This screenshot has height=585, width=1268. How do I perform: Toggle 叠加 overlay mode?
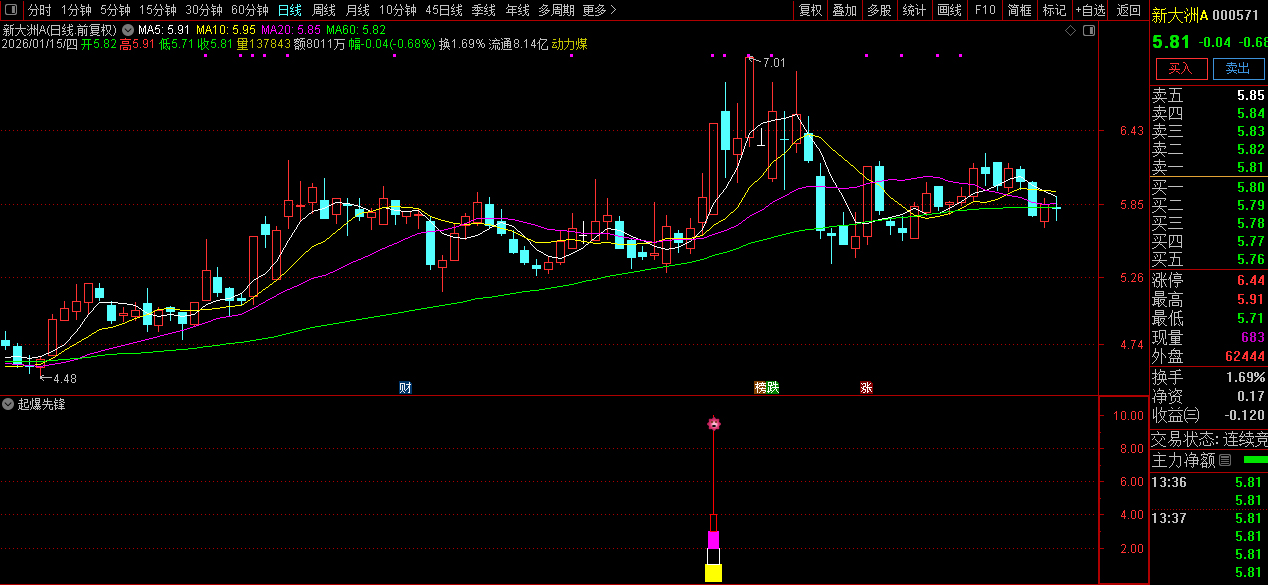844,10
